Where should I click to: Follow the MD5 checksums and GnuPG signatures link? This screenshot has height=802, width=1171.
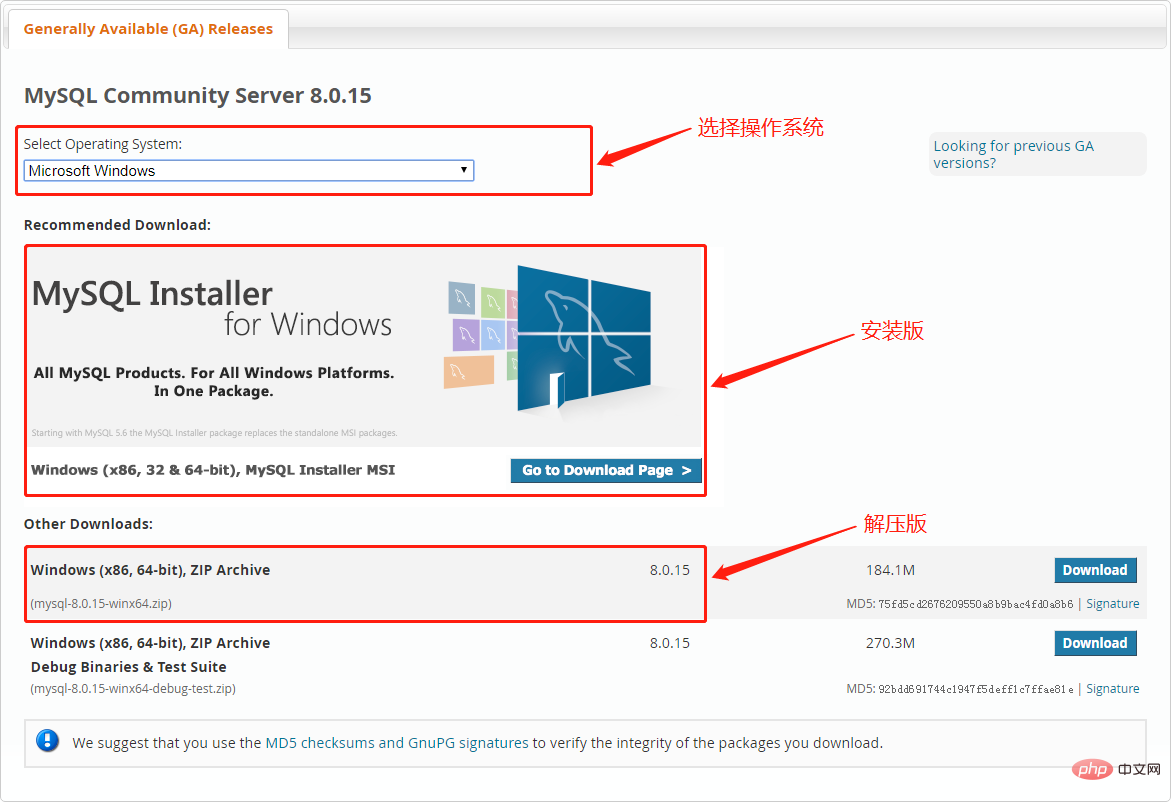tap(397, 743)
